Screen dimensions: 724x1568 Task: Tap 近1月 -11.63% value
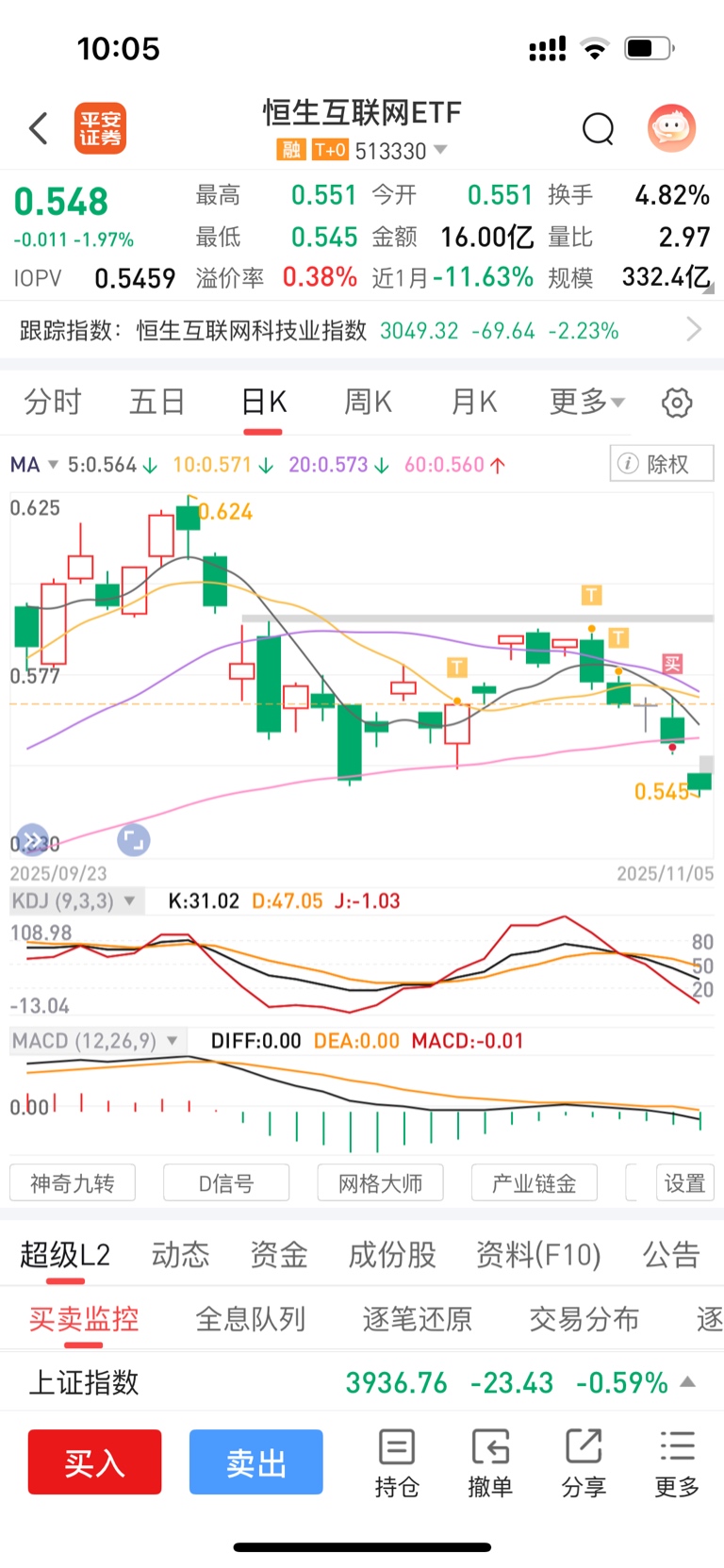[483, 276]
